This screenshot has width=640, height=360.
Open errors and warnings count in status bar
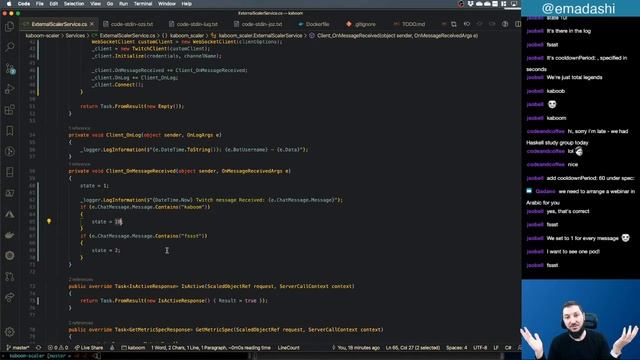pos(58,348)
